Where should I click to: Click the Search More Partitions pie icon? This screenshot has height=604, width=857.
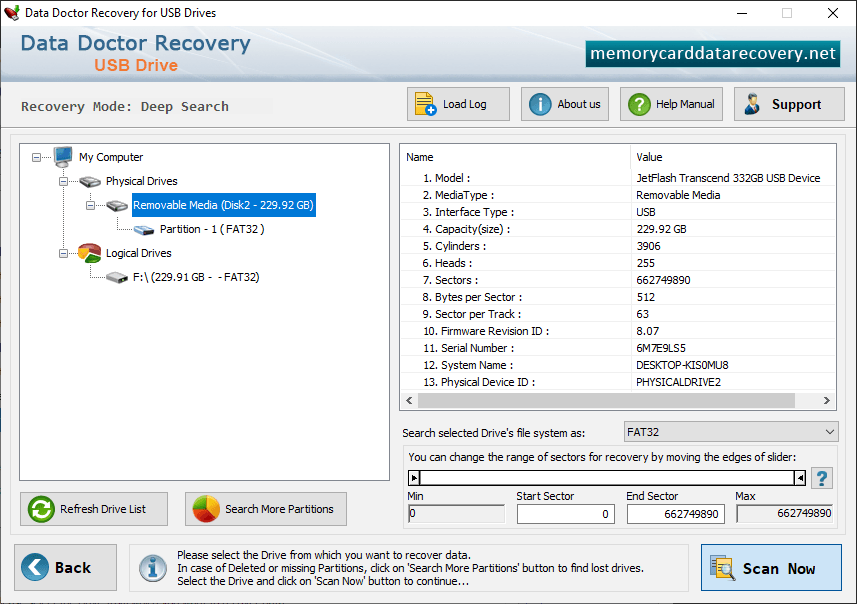click(206, 509)
